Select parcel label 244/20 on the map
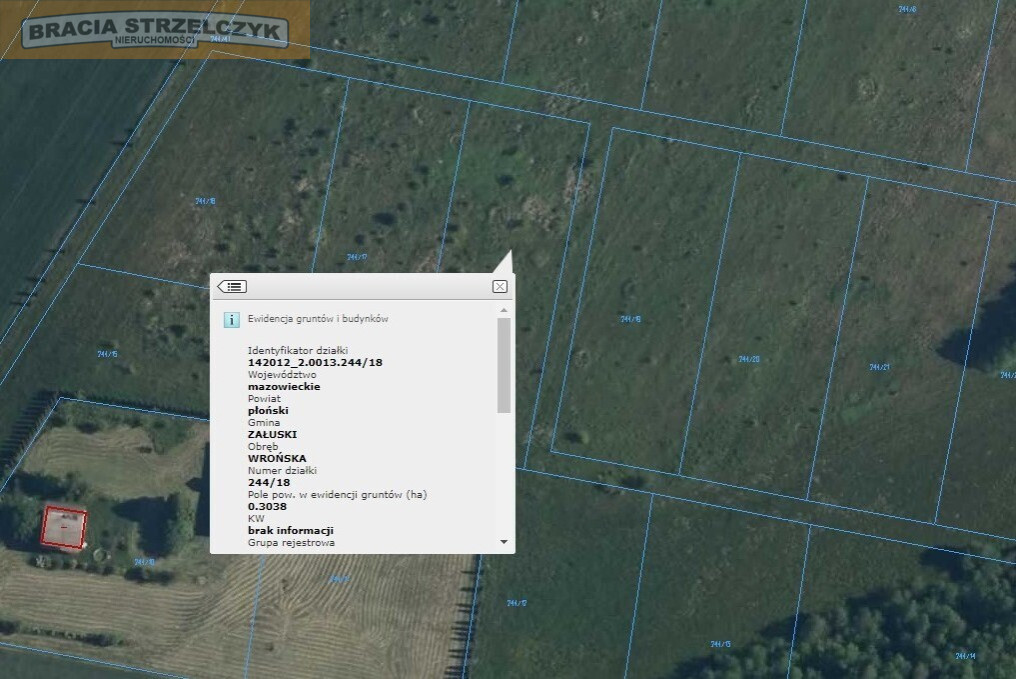 tap(749, 359)
